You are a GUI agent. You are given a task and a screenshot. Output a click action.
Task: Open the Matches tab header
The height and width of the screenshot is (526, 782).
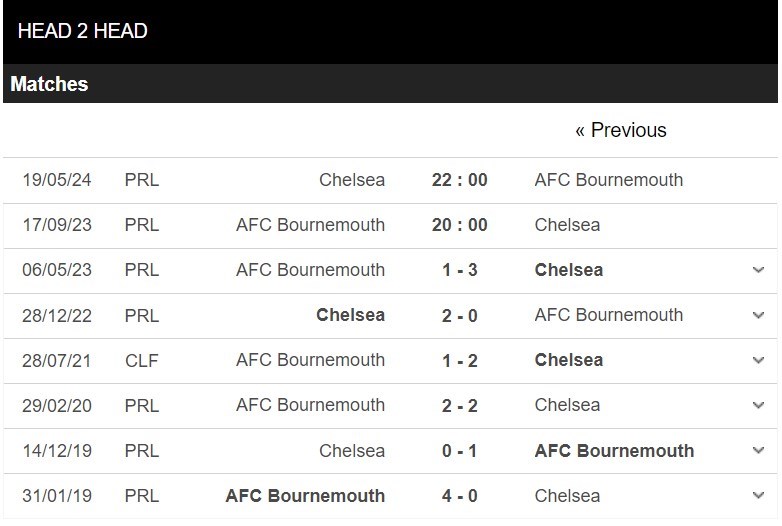pos(49,84)
